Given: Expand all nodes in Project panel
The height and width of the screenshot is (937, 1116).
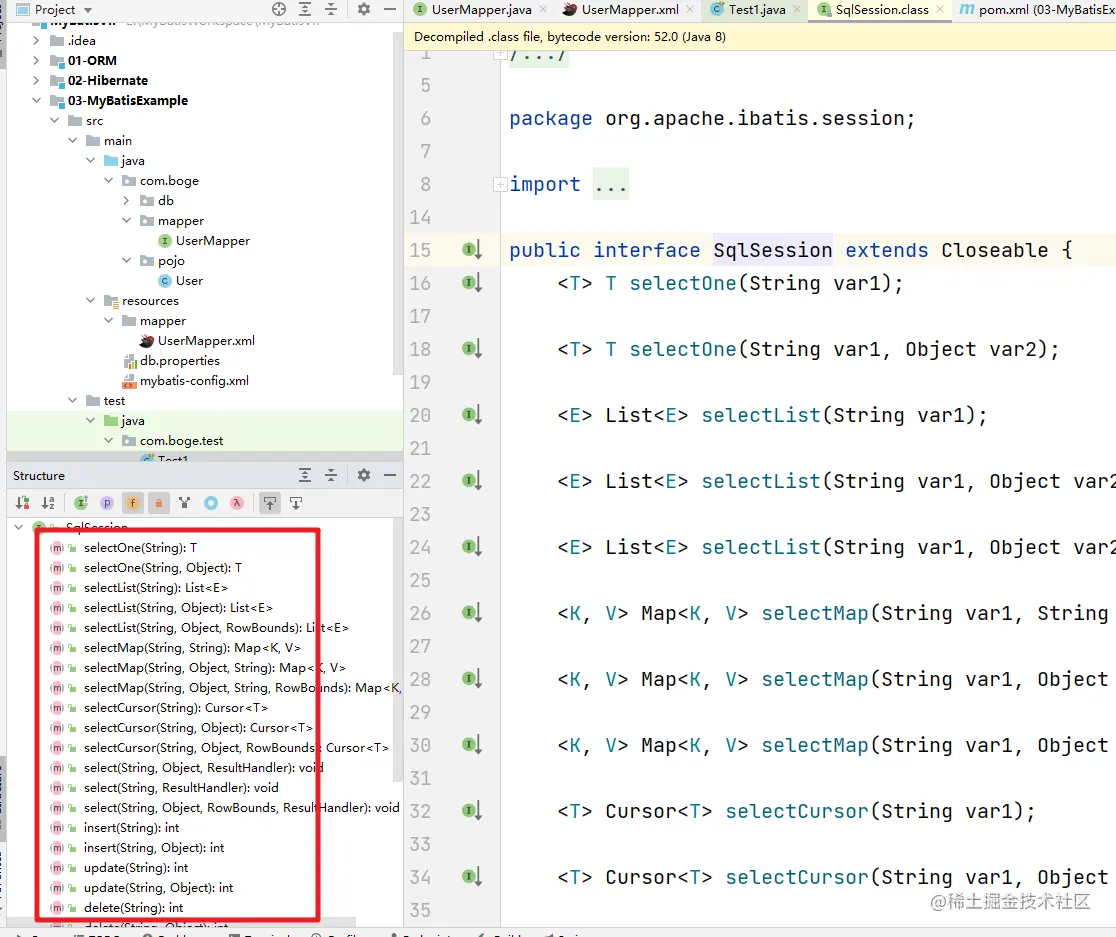Looking at the screenshot, I should click(305, 9).
